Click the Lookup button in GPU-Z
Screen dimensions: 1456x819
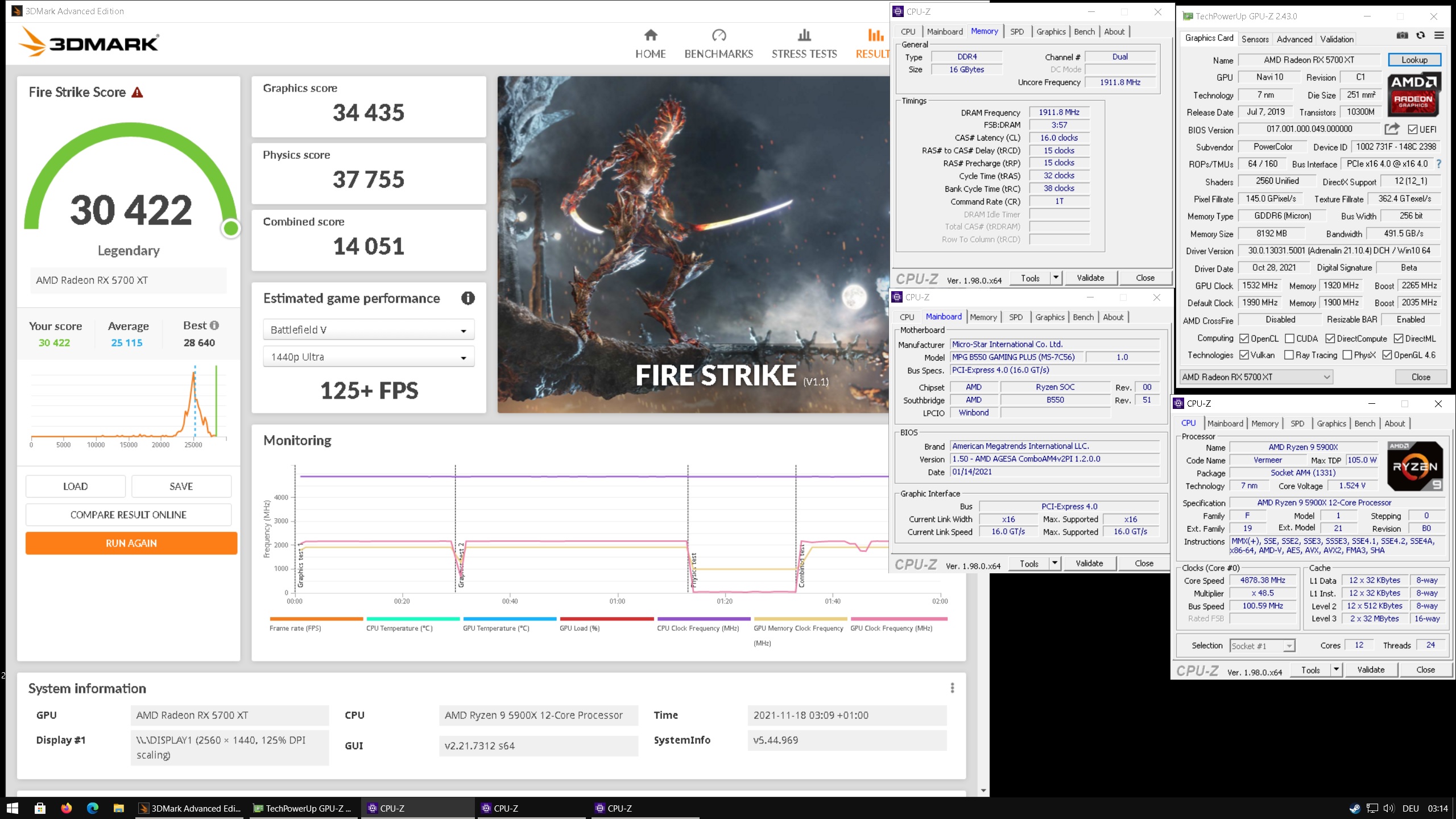(x=1414, y=60)
